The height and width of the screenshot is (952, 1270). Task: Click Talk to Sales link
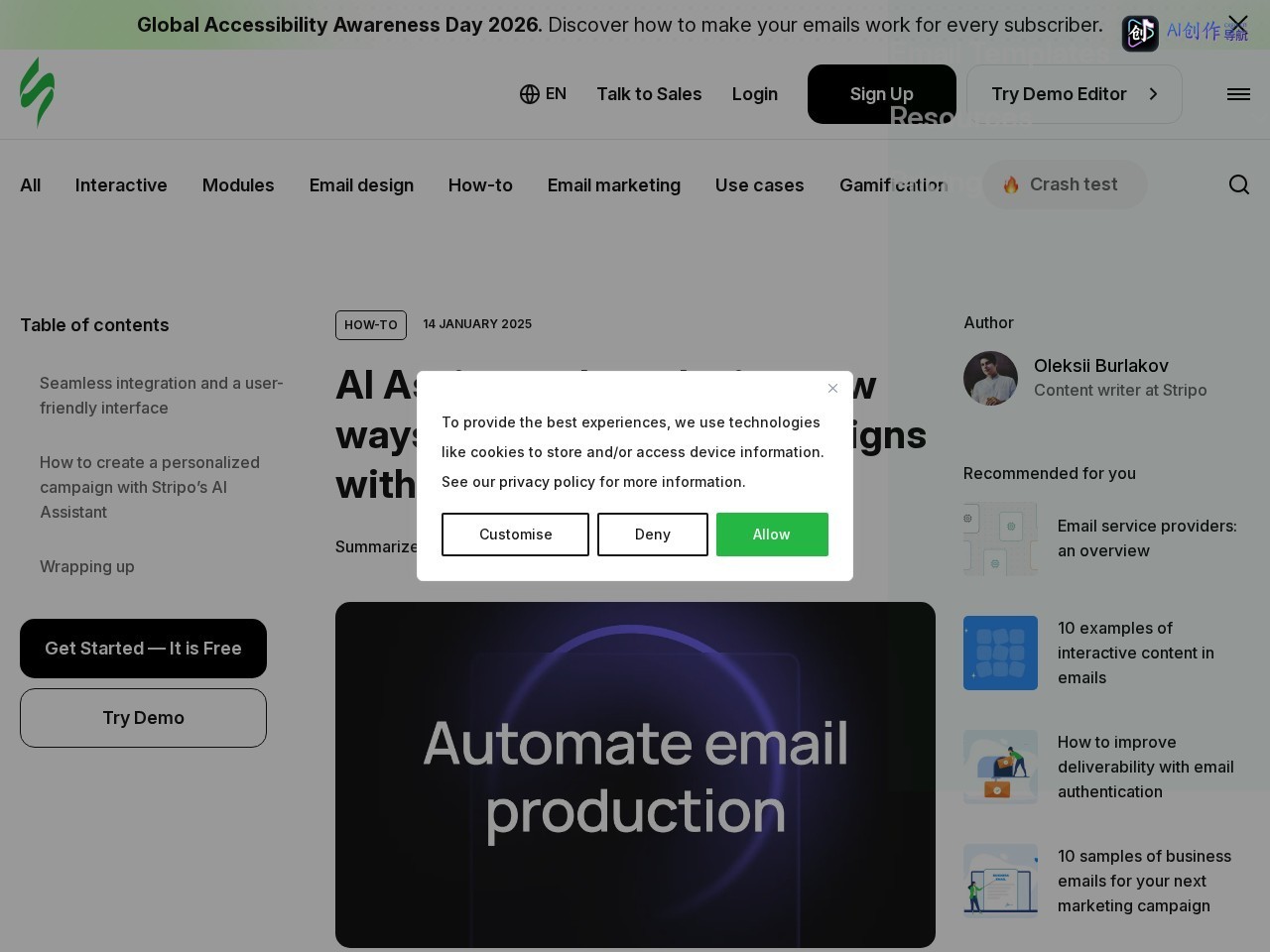pyautogui.click(x=649, y=94)
